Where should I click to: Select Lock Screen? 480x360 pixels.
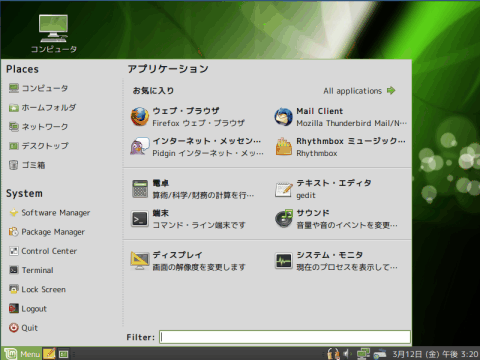(37, 289)
